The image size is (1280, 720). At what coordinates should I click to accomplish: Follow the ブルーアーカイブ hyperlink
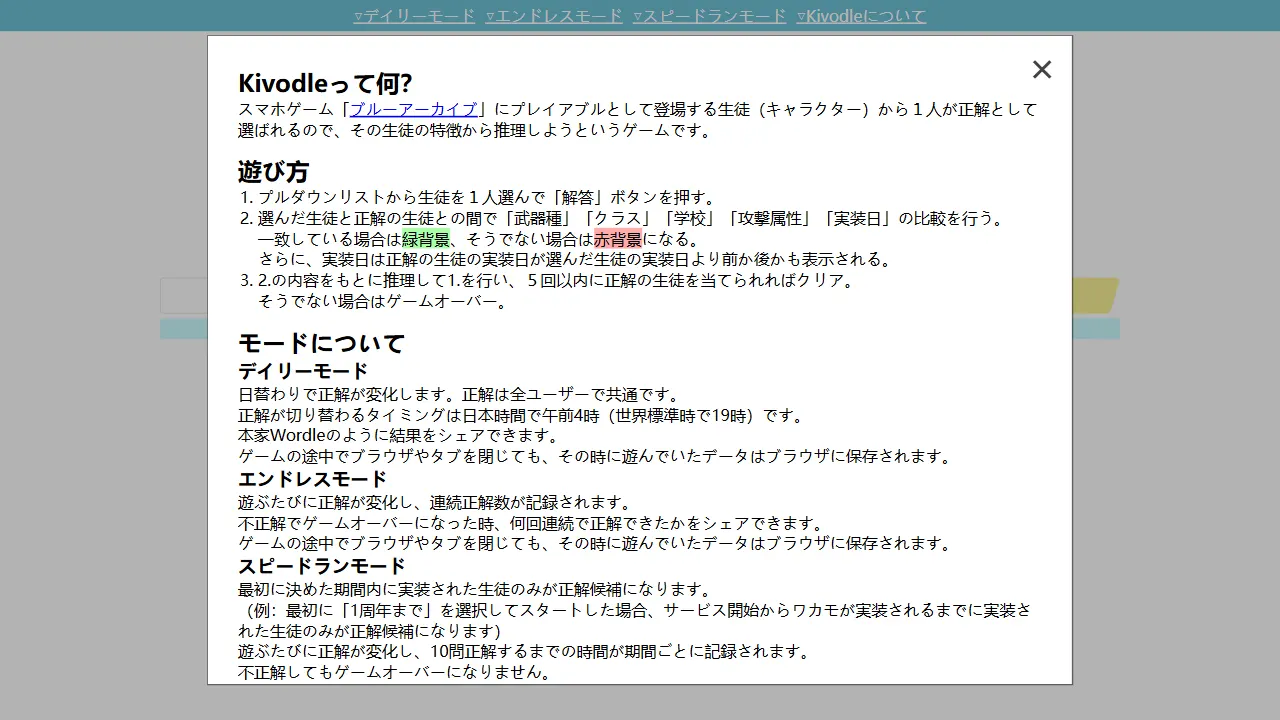point(414,109)
